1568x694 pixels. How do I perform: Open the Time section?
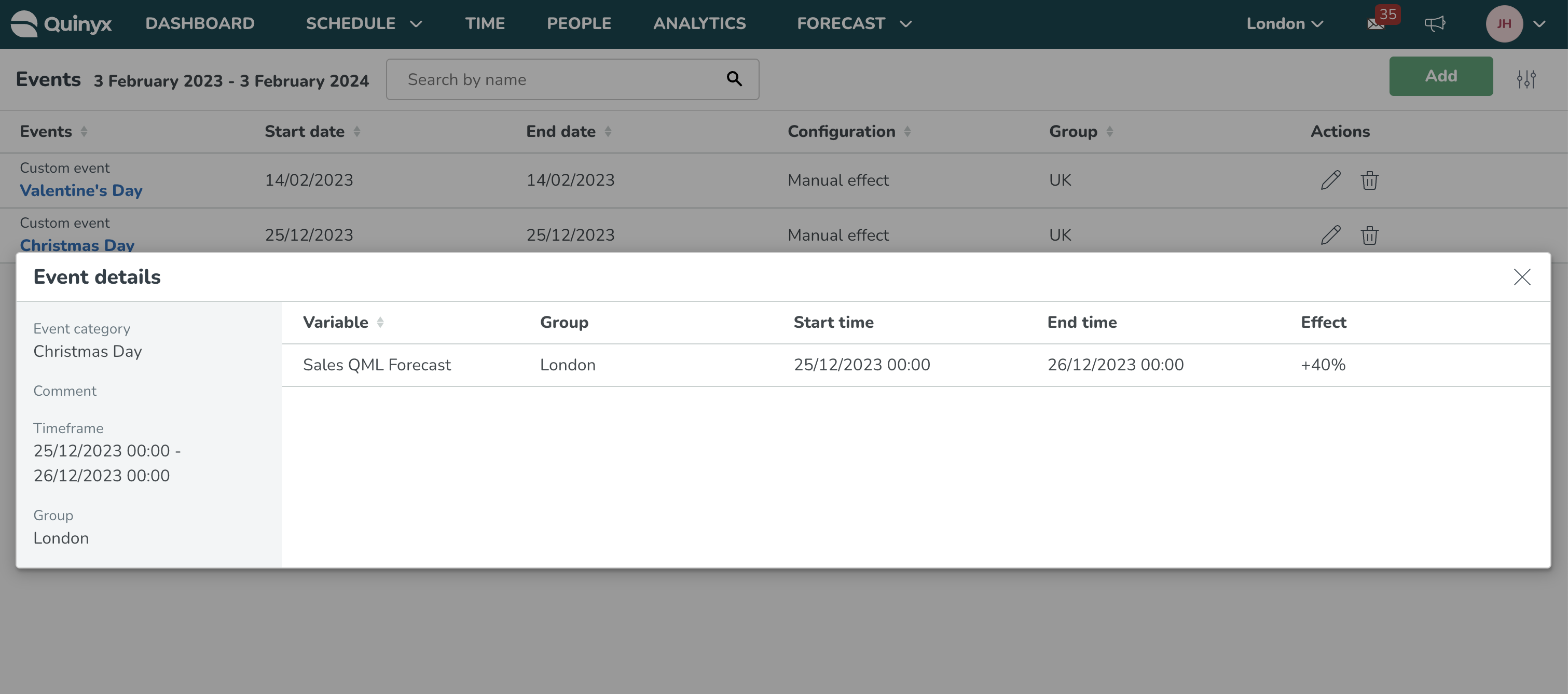[x=485, y=24]
